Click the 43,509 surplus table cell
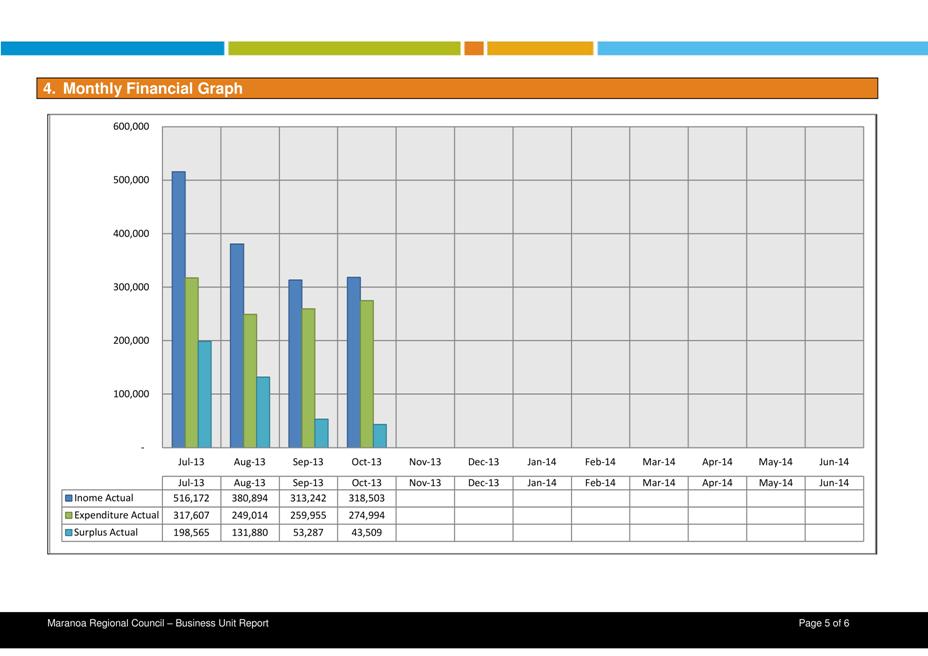Viewport: 928px width, 656px height. (x=366, y=533)
